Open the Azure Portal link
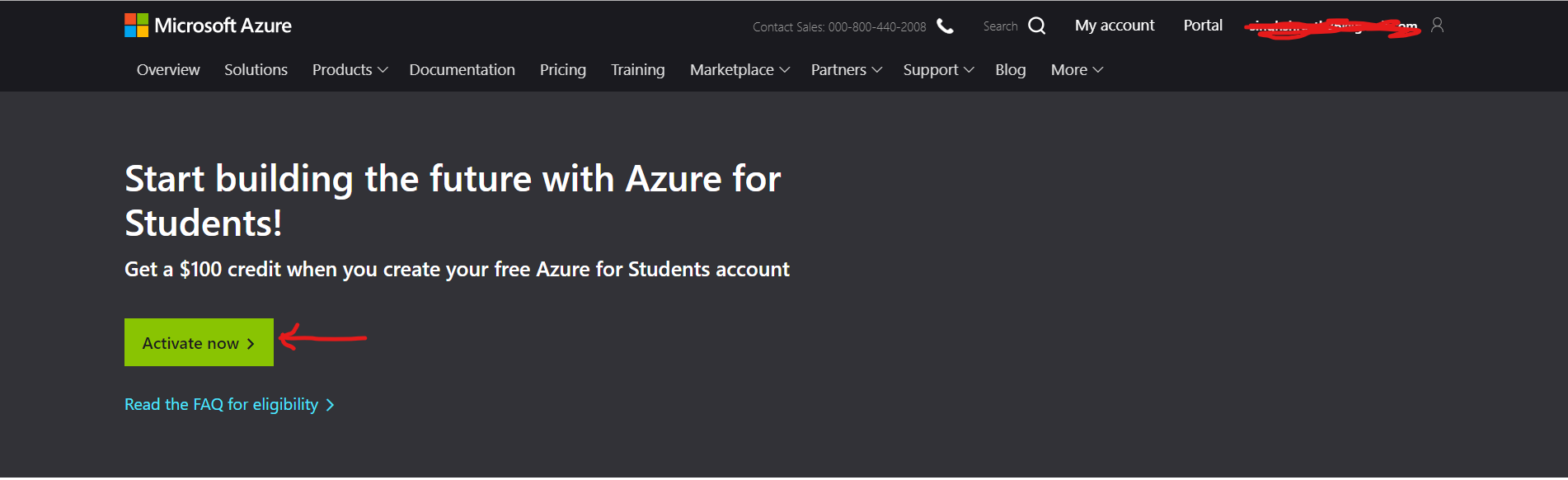The width and height of the screenshot is (1568, 480). click(x=1202, y=26)
